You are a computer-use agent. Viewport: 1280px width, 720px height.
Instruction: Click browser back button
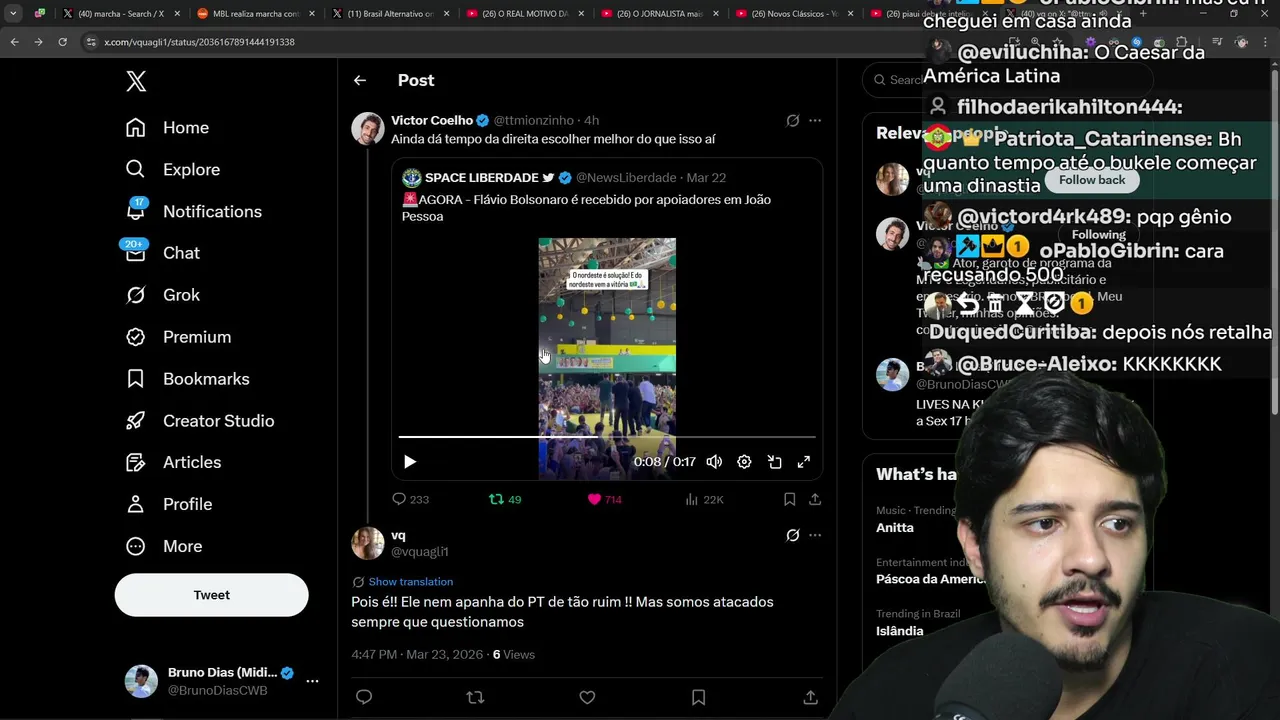coord(14,42)
